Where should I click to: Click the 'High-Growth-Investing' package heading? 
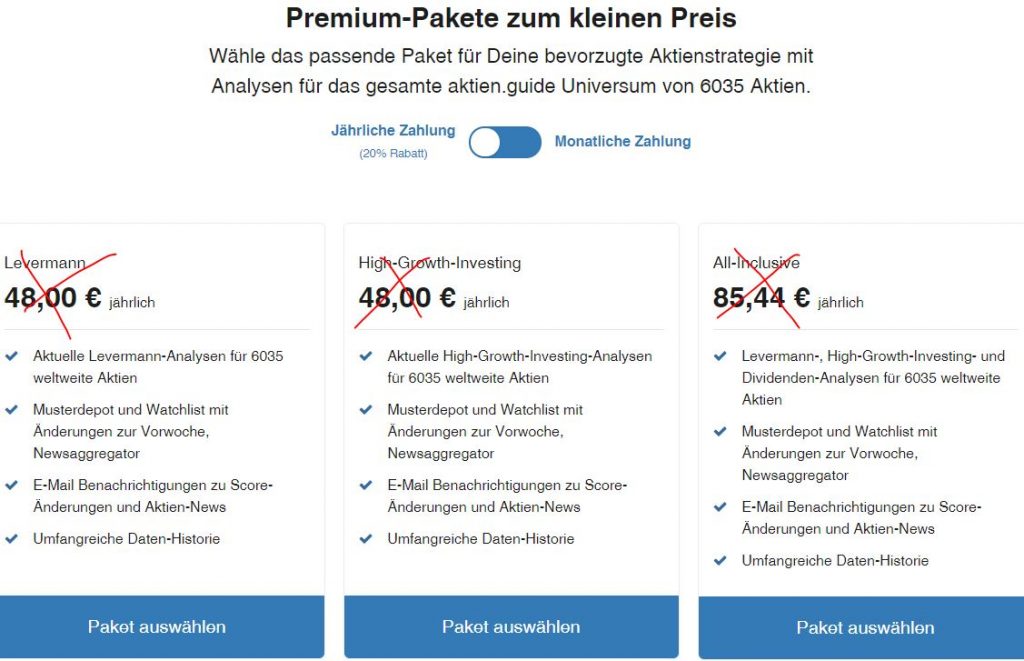tap(440, 262)
